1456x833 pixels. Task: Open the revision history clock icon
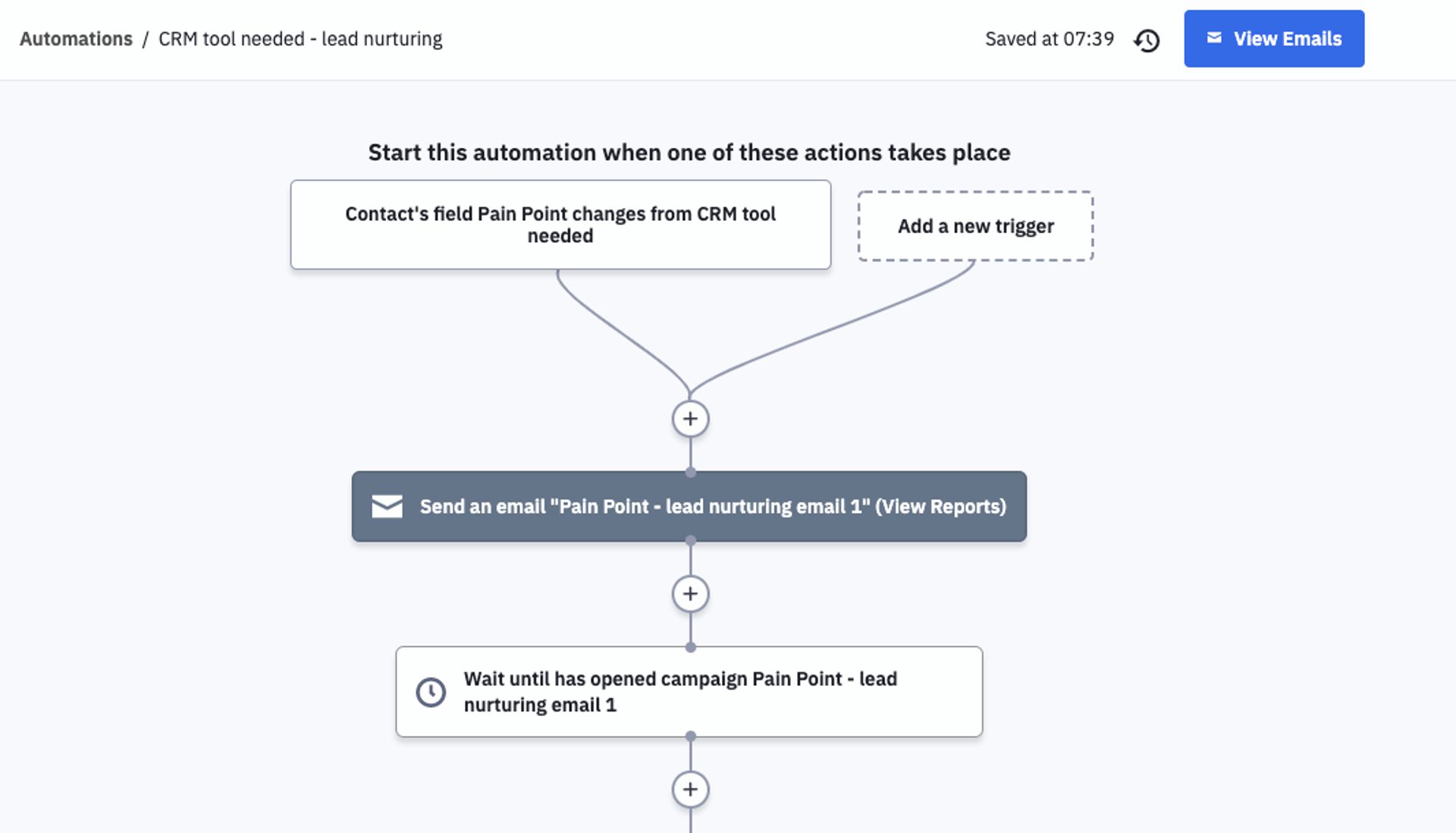(x=1147, y=40)
